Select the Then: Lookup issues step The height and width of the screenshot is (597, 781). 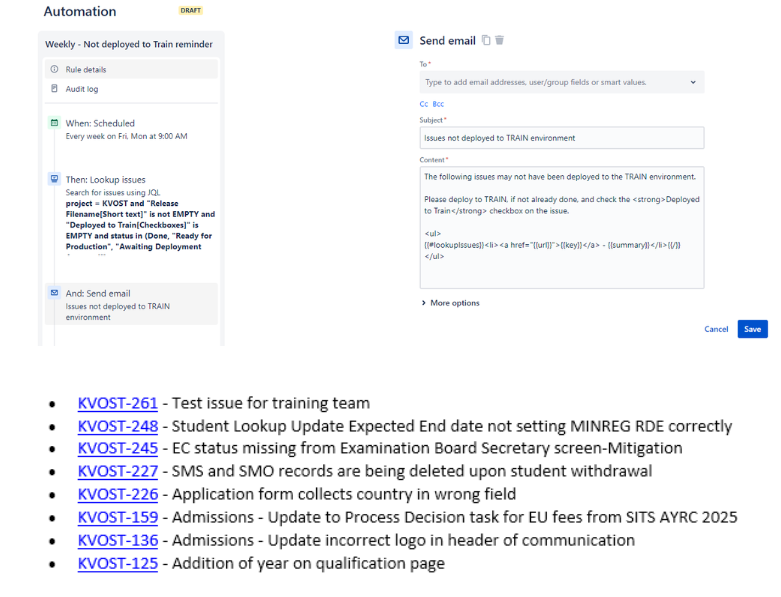click(131, 213)
